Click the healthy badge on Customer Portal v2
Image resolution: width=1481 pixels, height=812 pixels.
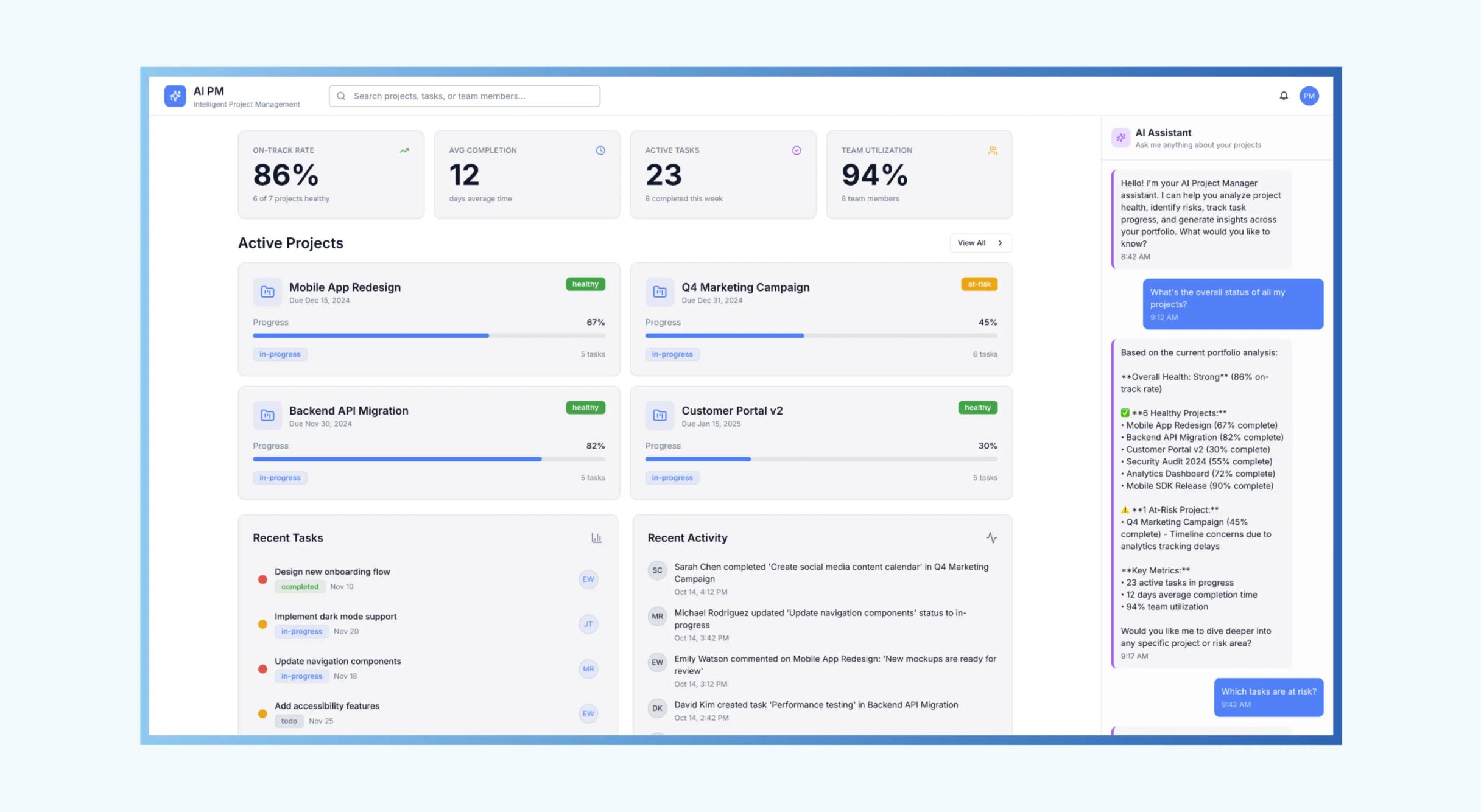pyautogui.click(x=977, y=408)
